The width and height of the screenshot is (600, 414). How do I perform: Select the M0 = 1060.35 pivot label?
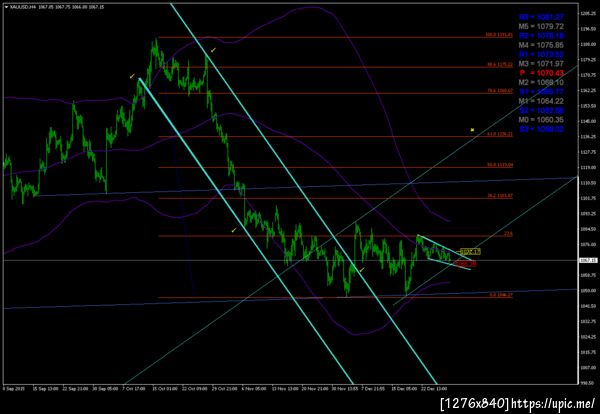tap(541, 120)
